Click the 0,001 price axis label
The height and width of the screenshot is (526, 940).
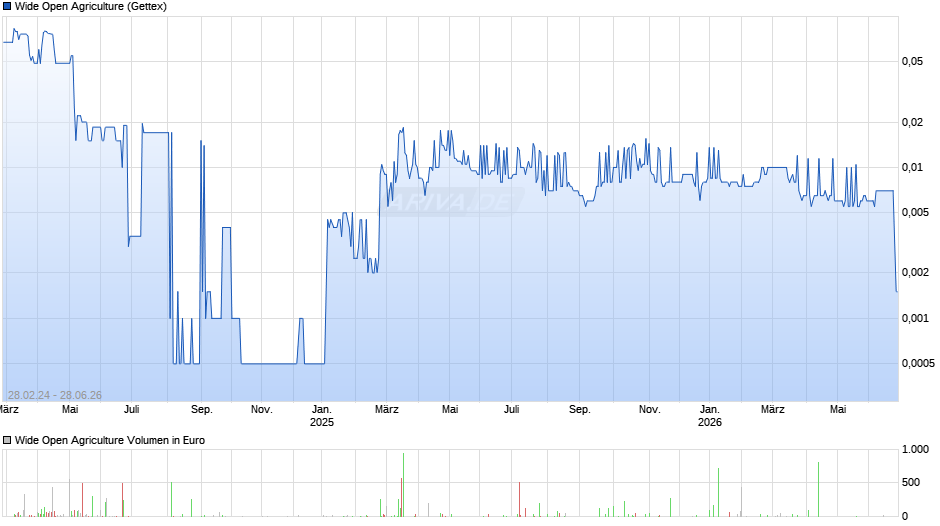915,318
